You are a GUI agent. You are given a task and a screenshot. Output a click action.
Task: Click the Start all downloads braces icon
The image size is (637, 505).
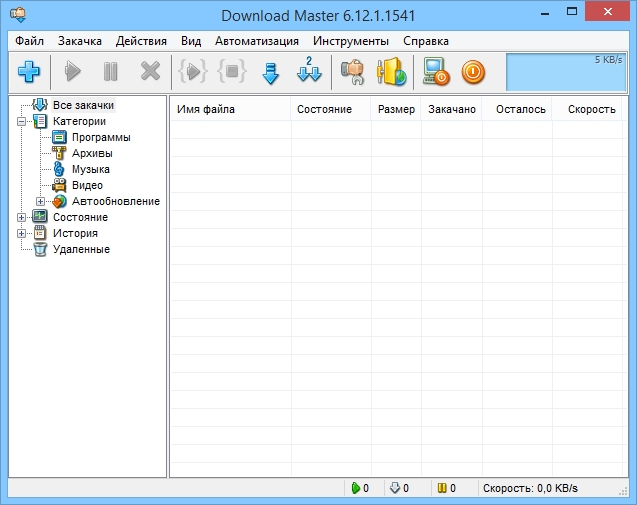(191, 72)
